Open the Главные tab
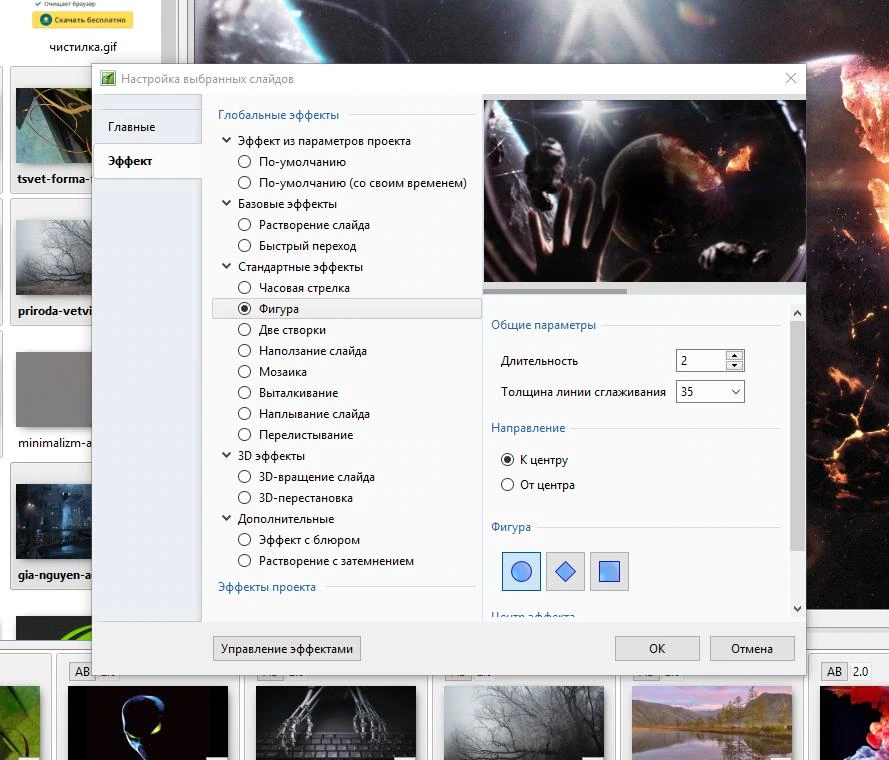This screenshot has width=889, height=760. point(146,126)
